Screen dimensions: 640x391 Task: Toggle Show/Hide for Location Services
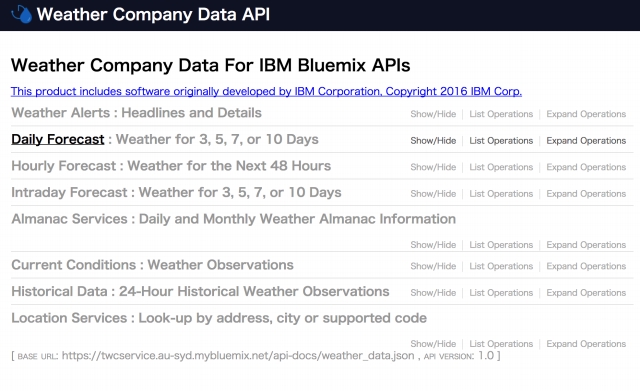433,344
